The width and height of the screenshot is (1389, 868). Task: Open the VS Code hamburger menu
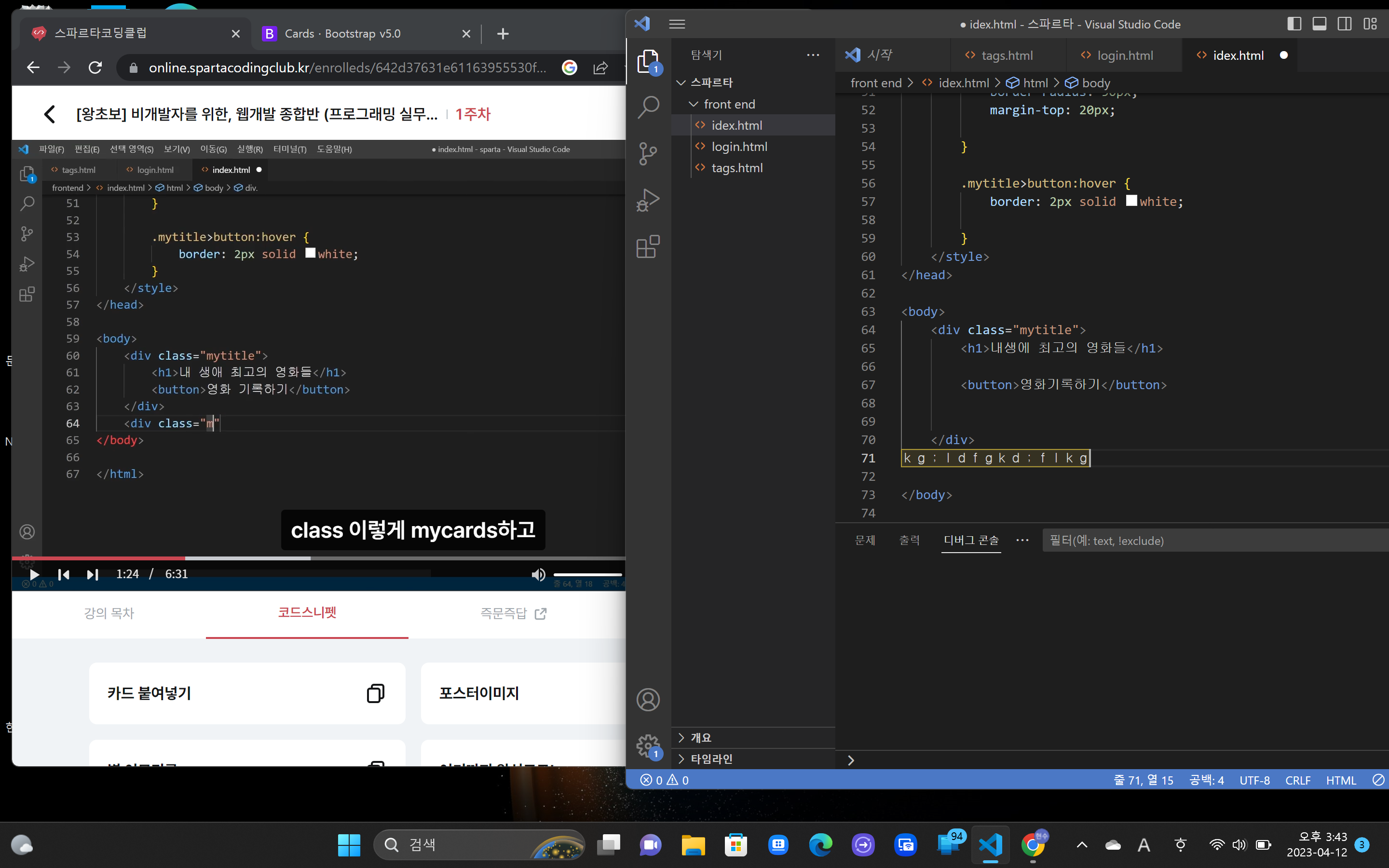click(x=677, y=24)
